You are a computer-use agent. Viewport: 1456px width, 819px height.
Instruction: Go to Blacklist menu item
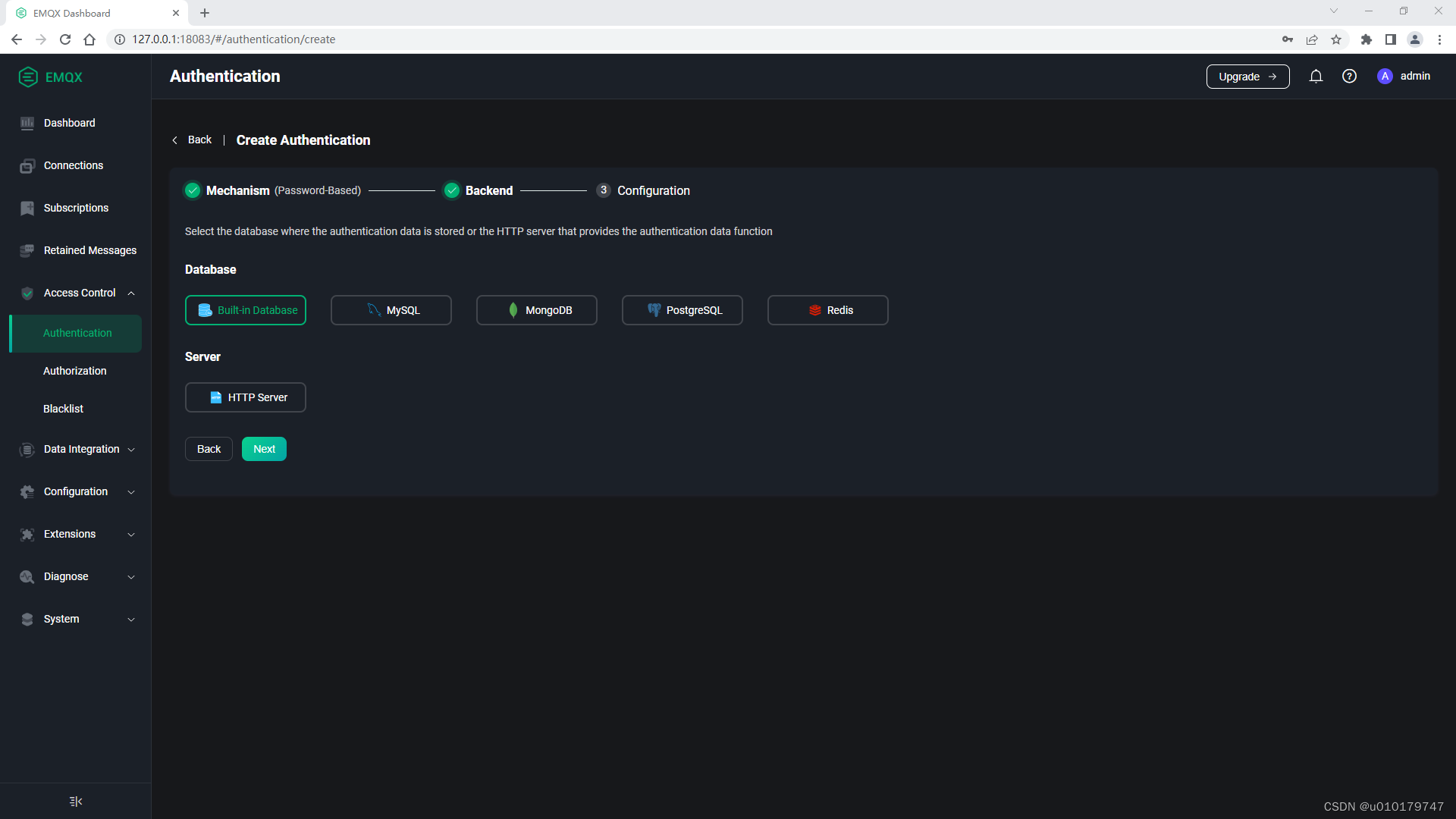[63, 409]
